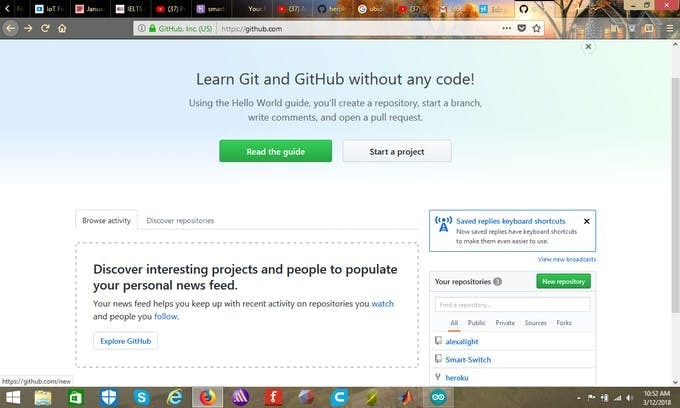The width and height of the screenshot is (680, 408).
Task: Save page with the Pocket icon
Action: [522, 28]
